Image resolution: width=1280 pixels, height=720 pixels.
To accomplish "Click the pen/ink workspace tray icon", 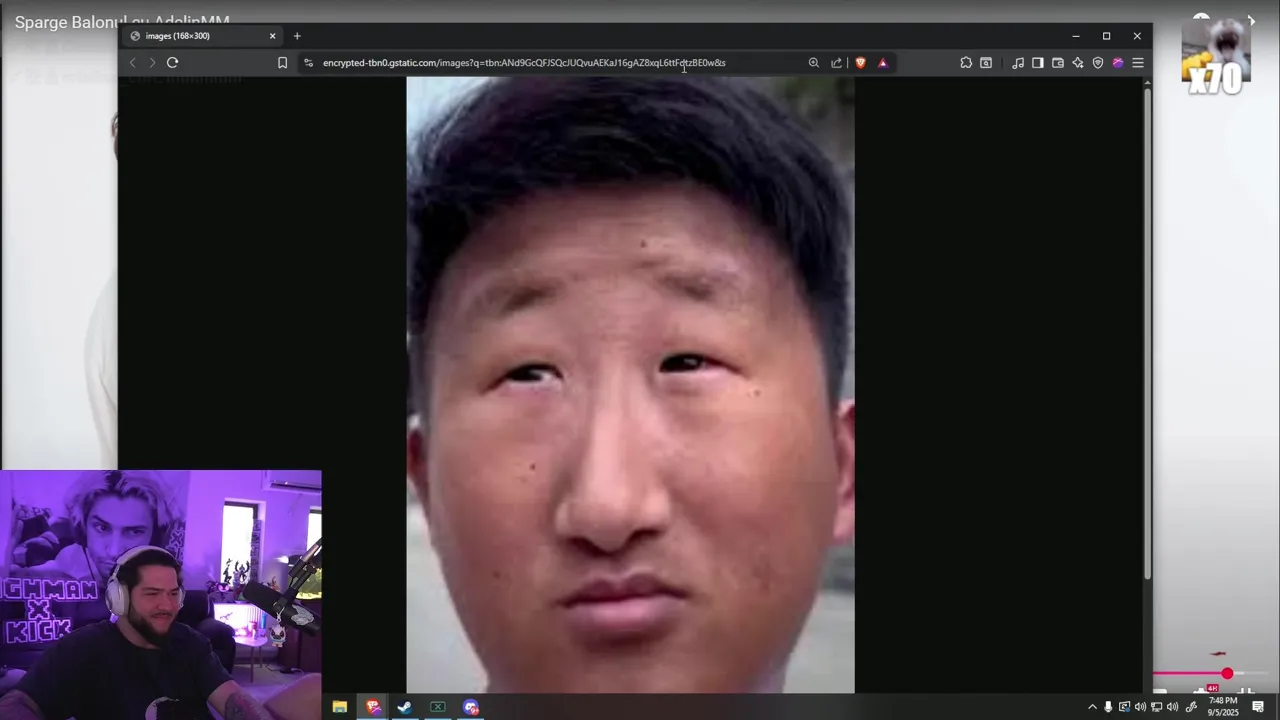I will [1191, 707].
